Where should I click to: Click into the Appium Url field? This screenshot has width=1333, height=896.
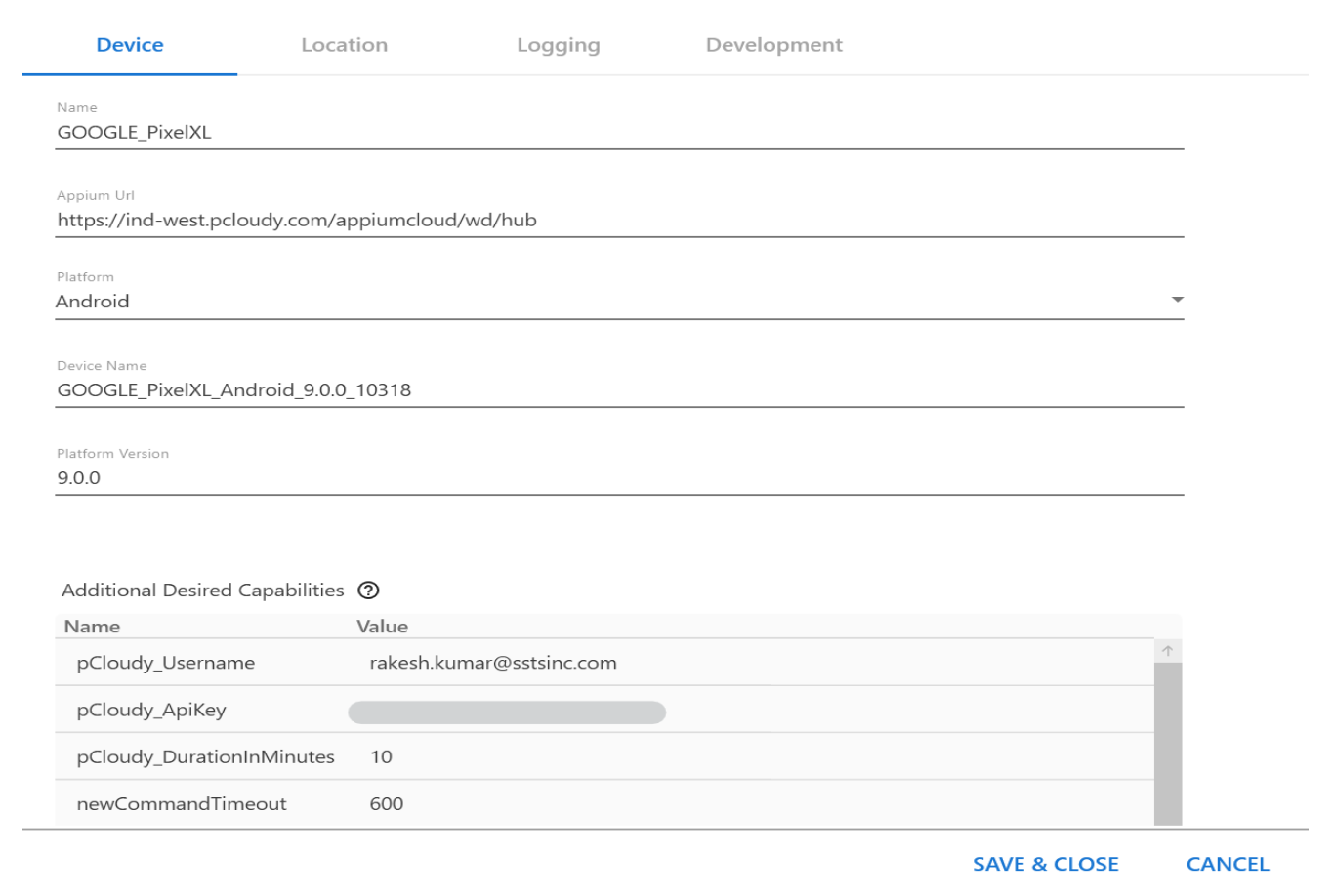click(x=619, y=221)
